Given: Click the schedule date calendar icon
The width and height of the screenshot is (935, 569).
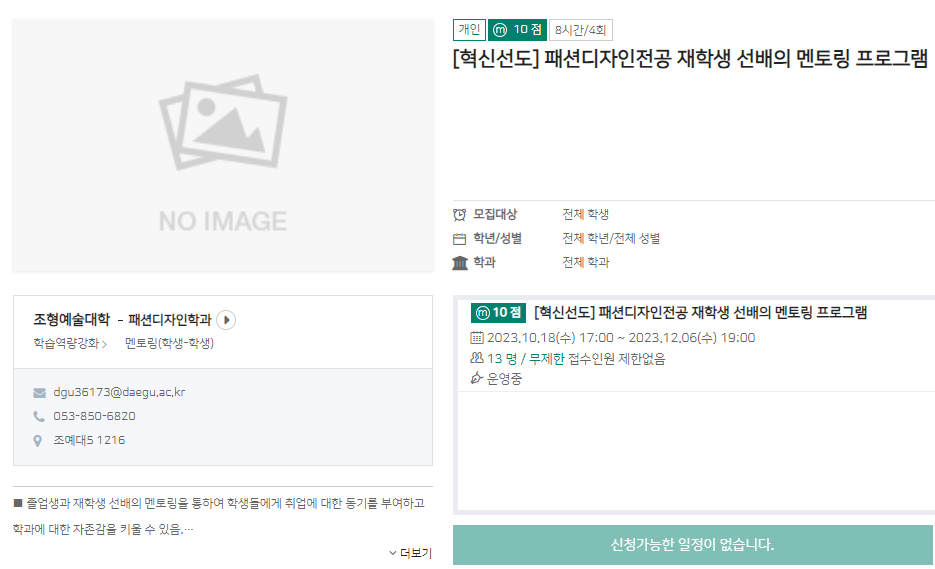Looking at the screenshot, I should (x=477, y=338).
